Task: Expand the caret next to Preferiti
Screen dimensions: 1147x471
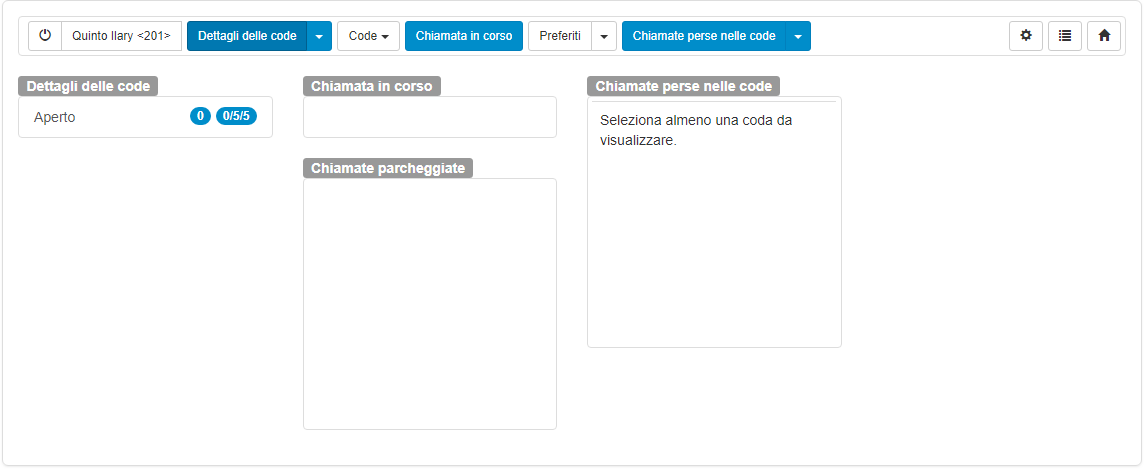Action: pyautogui.click(x=604, y=36)
